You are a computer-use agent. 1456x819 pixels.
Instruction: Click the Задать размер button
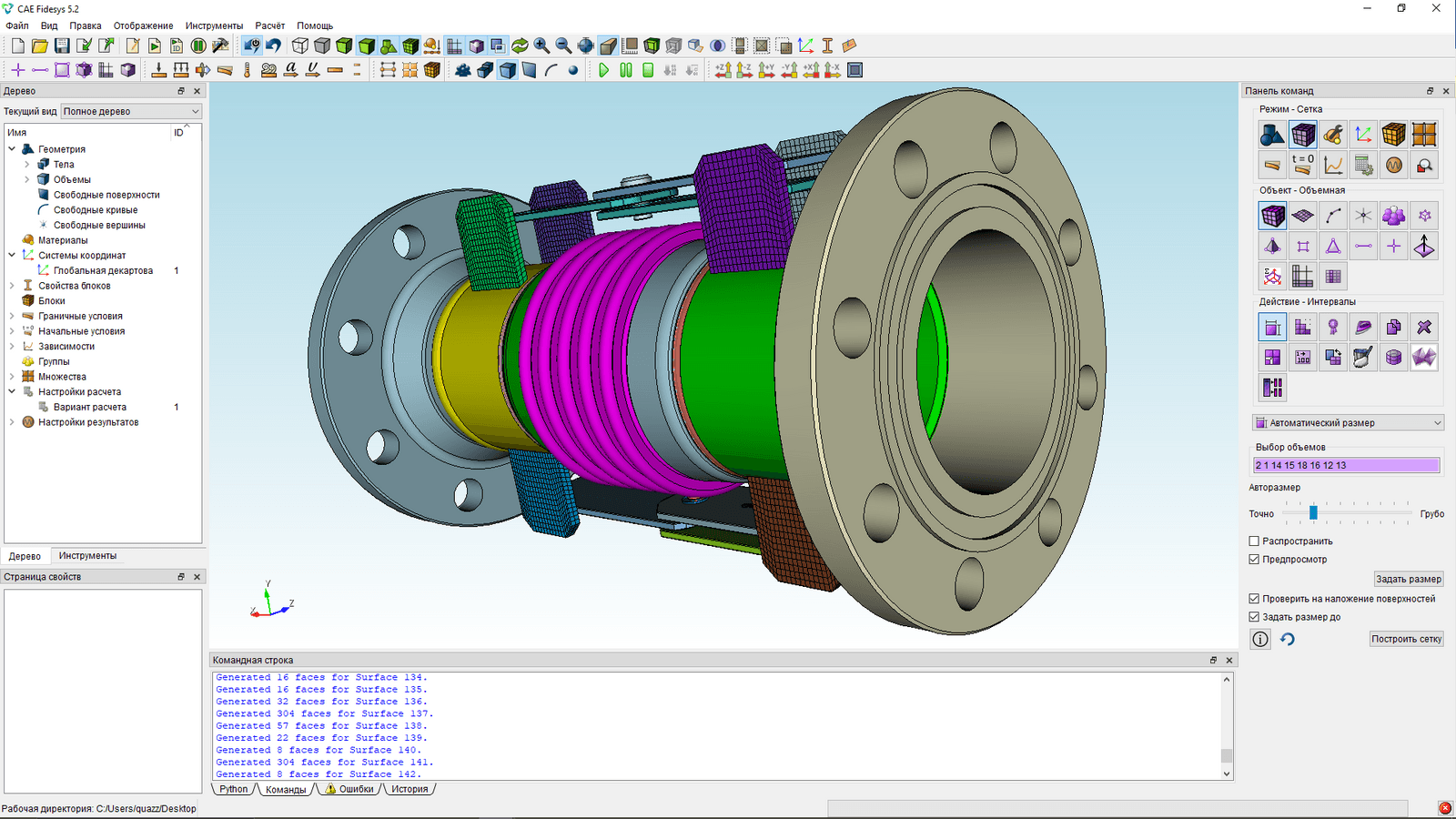[x=1408, y=579]
